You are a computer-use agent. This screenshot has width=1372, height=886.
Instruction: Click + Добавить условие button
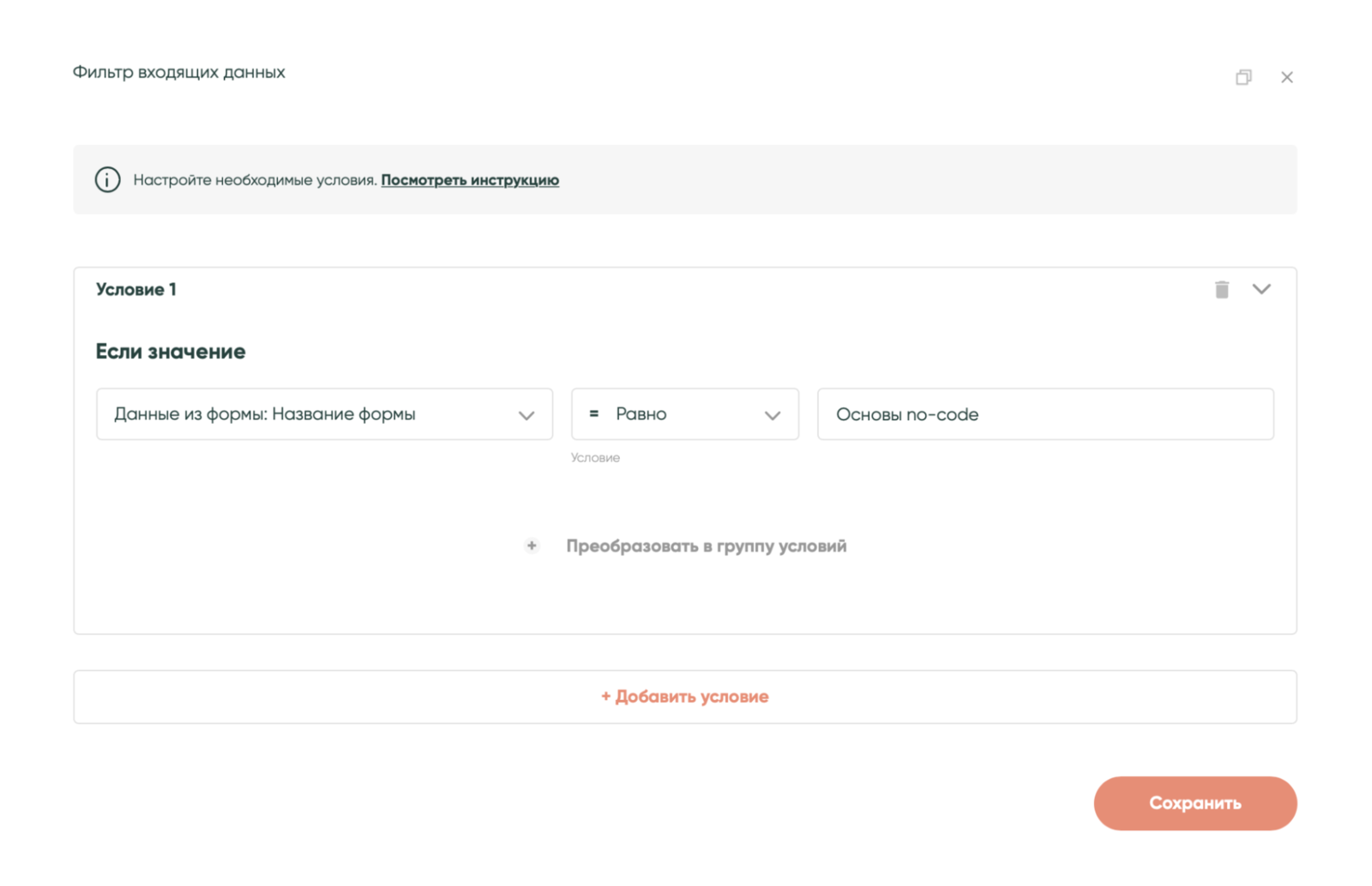point(684,696)
